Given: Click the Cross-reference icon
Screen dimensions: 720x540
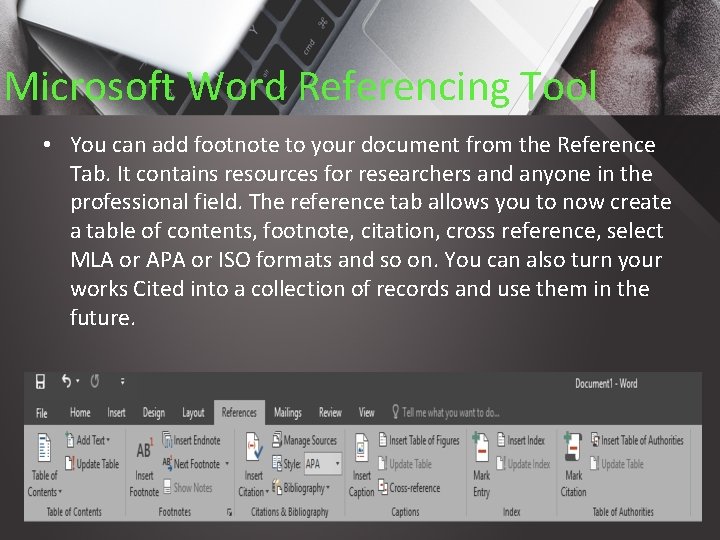Looking at the screenshot, I should [x=383, y=487].
